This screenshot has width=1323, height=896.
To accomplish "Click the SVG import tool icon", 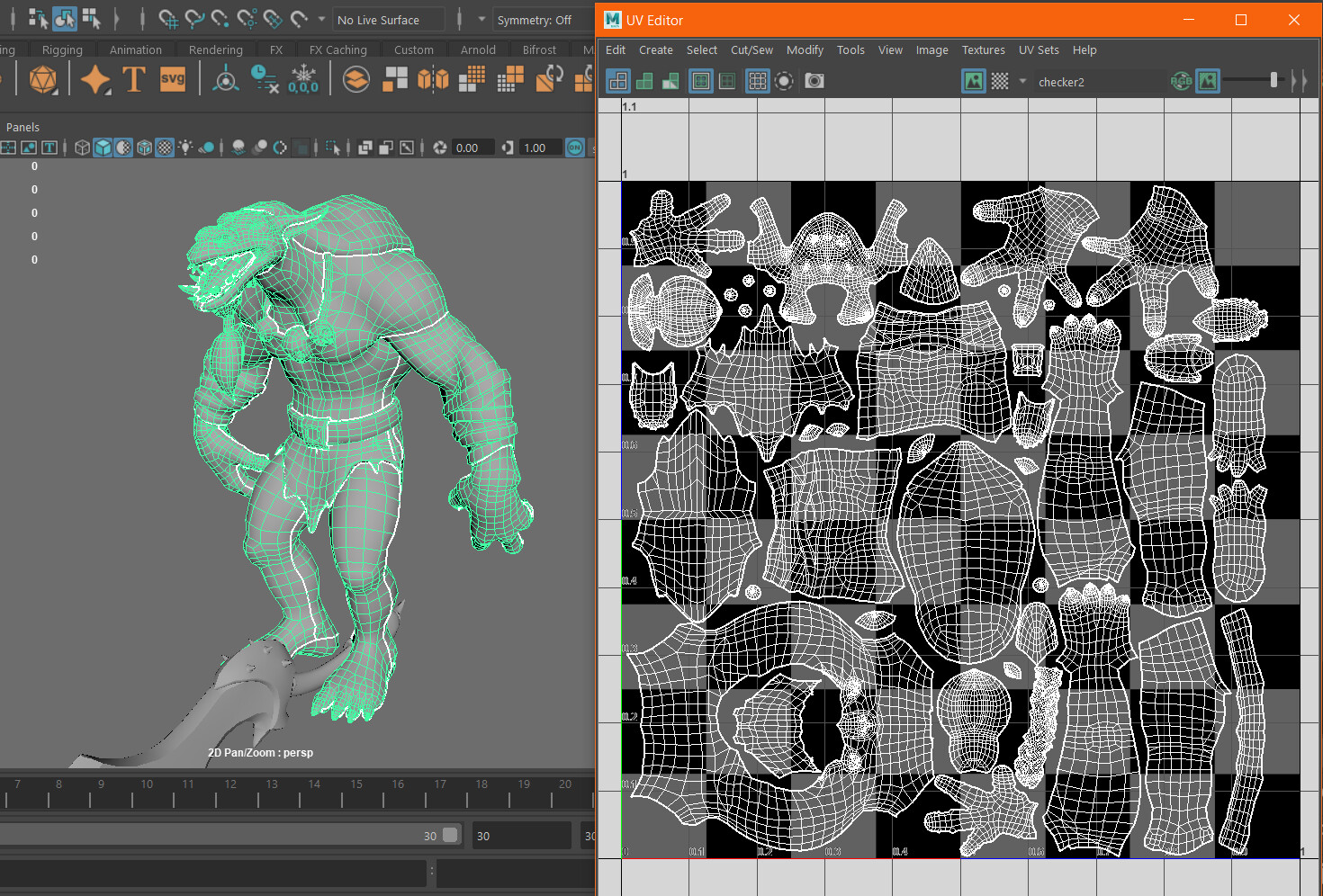I will 172,80.
